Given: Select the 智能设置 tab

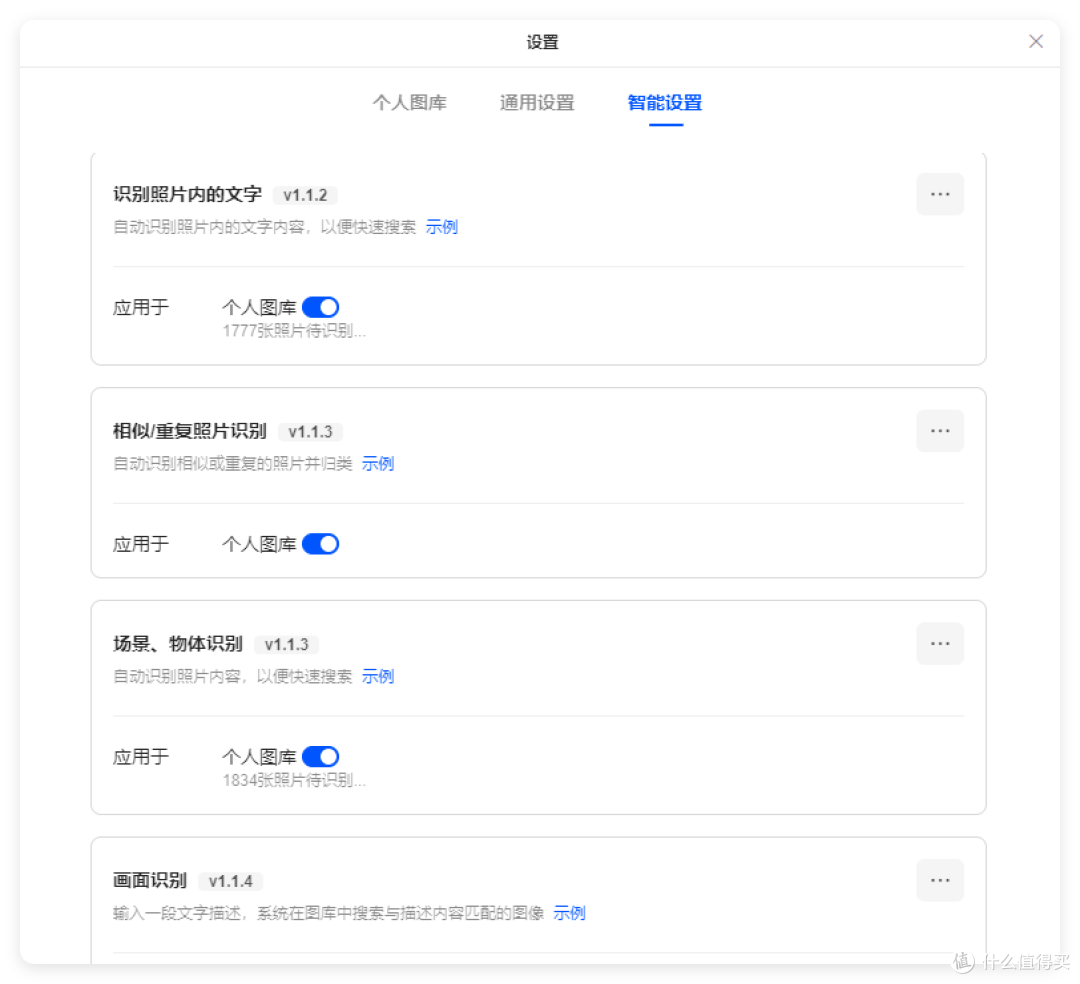Looking at the screenshot, I should pos(665,103).
